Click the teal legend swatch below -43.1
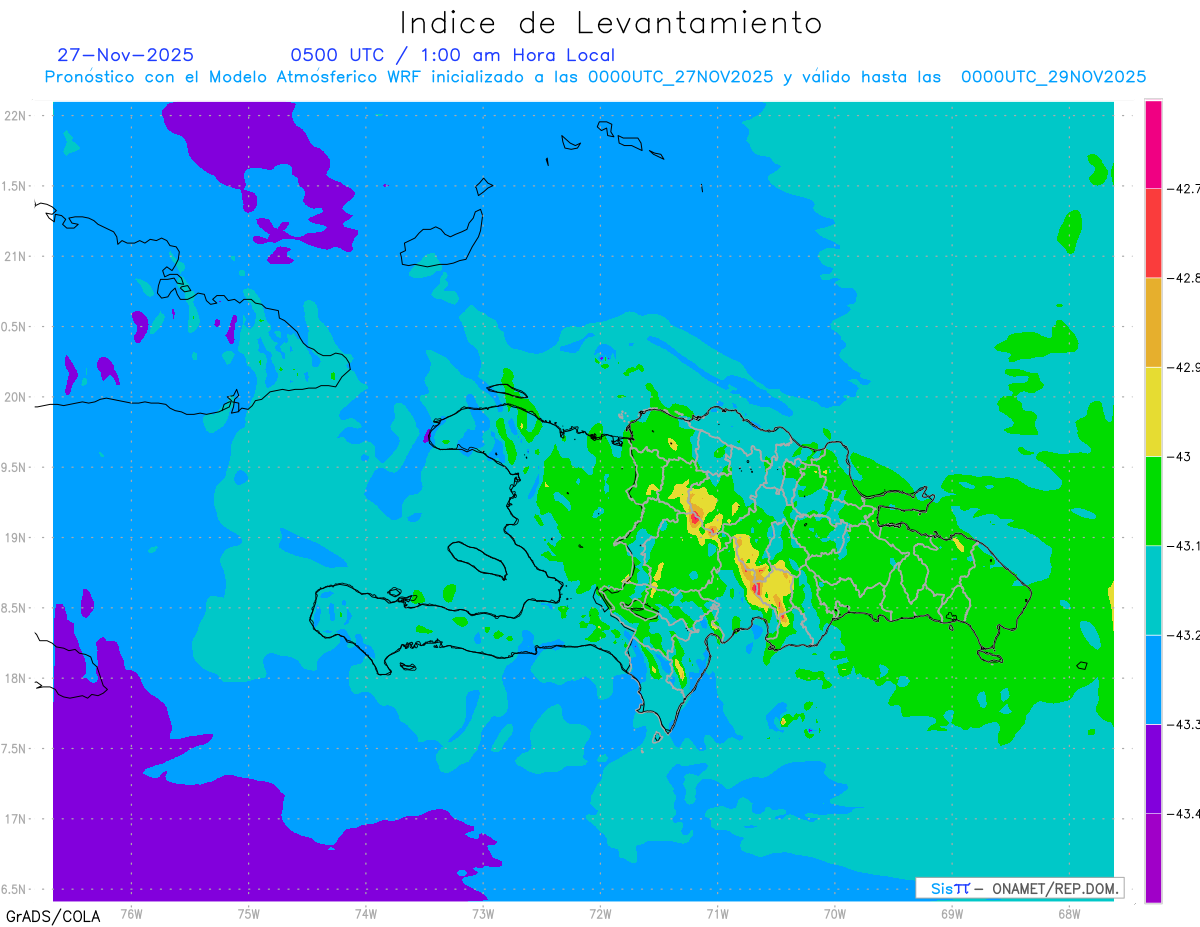Viewport: 1200px width, 927px height. (x=1153, y=590)
